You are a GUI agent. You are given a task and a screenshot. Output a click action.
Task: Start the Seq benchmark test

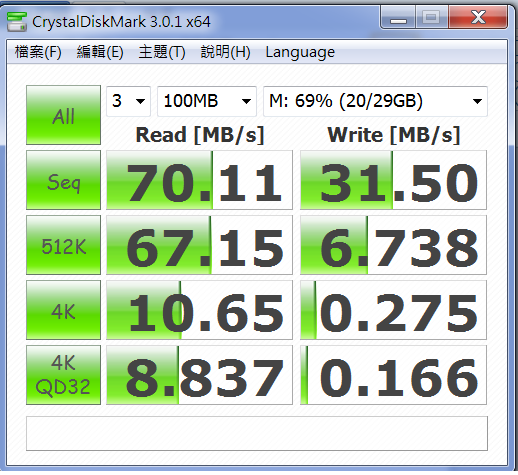click(63, 180)
